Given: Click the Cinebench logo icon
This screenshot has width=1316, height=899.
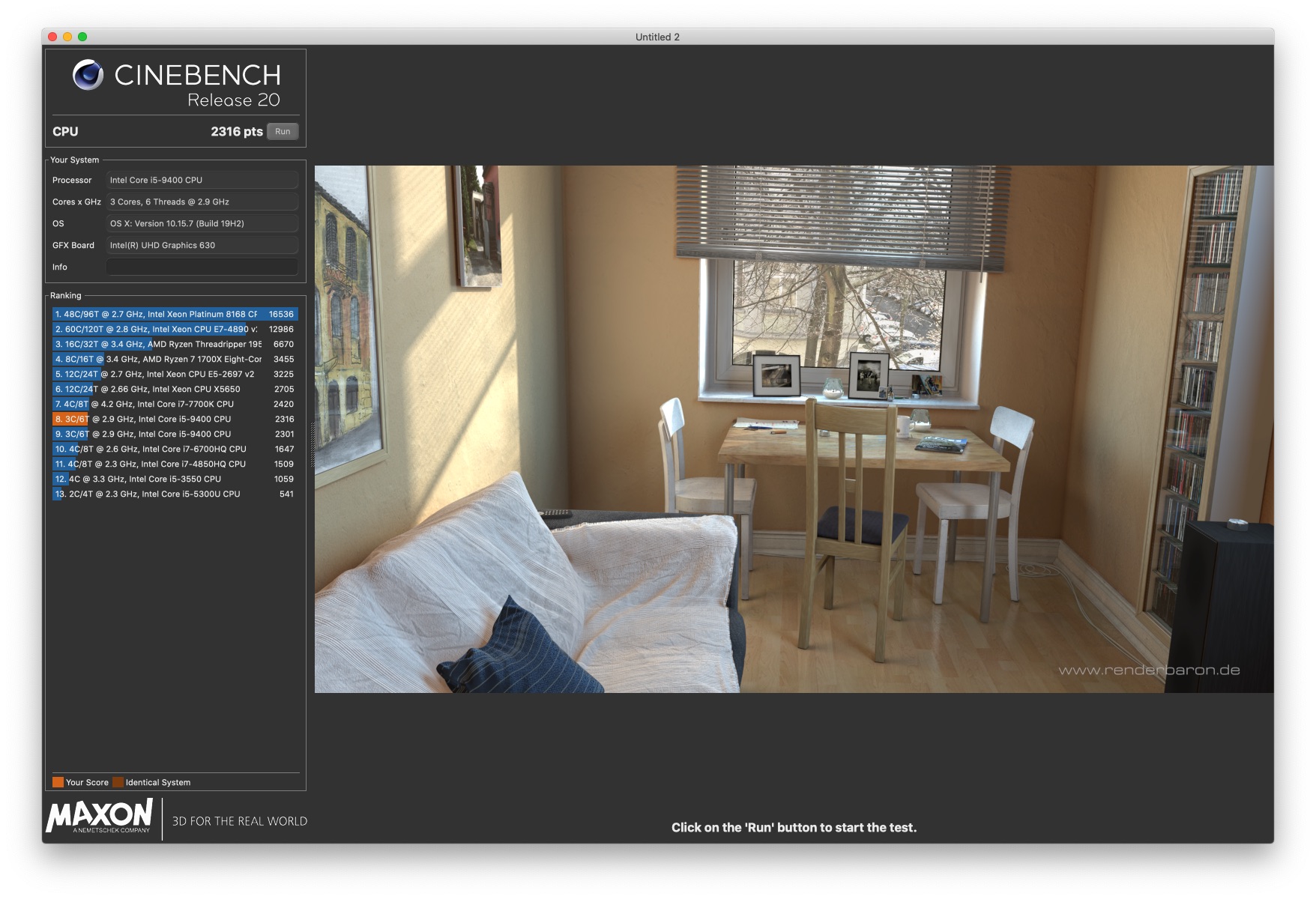Looking at the screenshot, I should point(88,75).
